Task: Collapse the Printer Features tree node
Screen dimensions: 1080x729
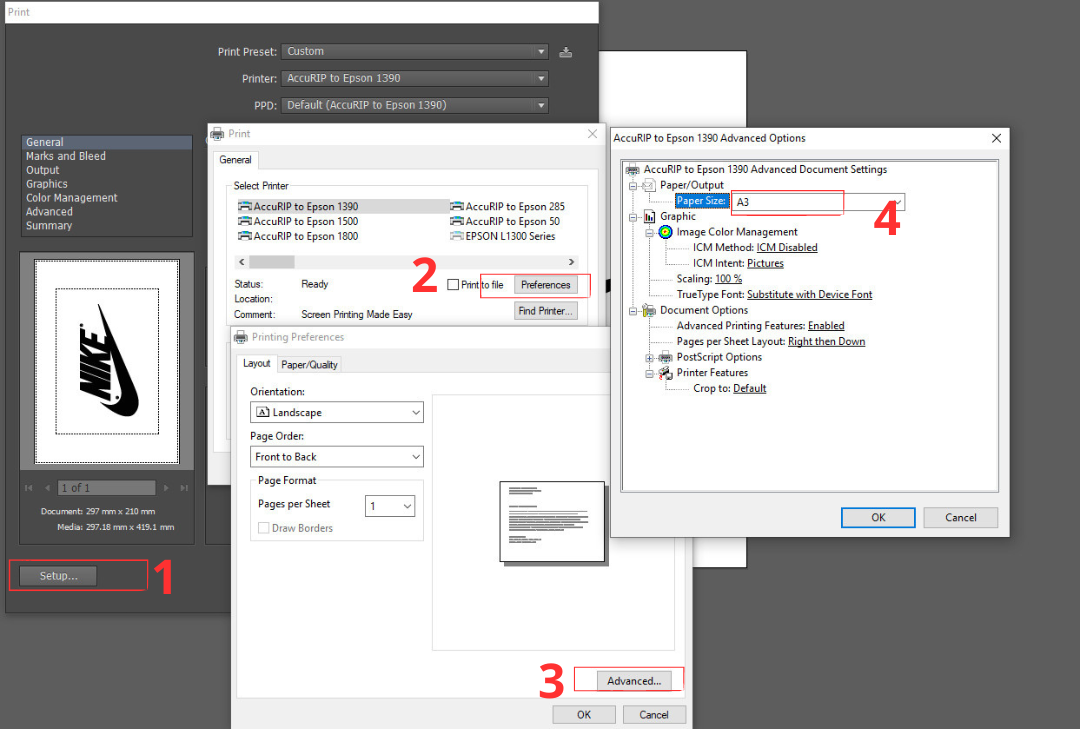Action: pos(650,373)
